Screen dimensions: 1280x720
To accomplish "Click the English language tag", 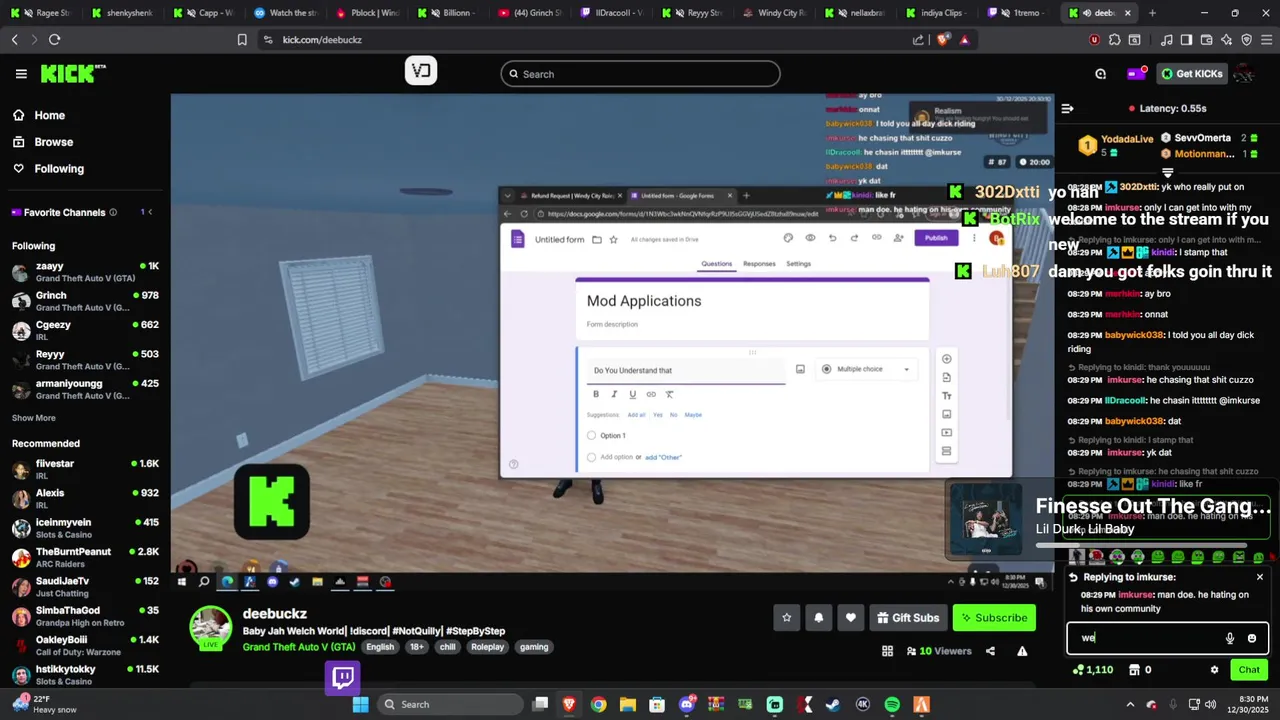I will click(x=380, y=647).
